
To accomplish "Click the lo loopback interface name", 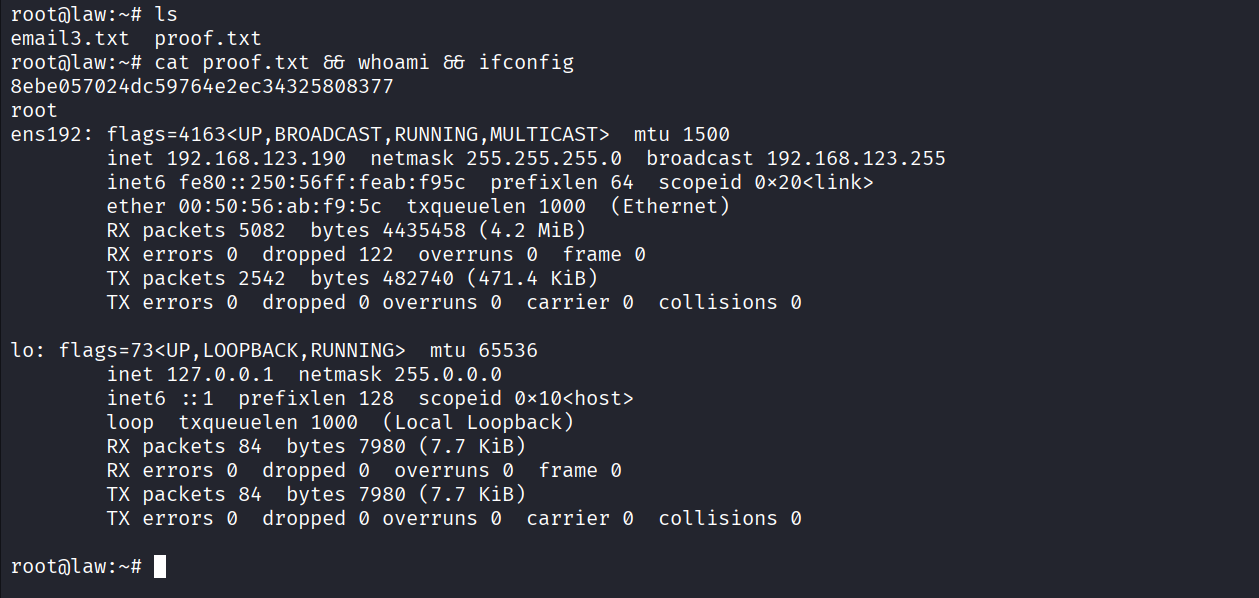I will click(23, 351).
